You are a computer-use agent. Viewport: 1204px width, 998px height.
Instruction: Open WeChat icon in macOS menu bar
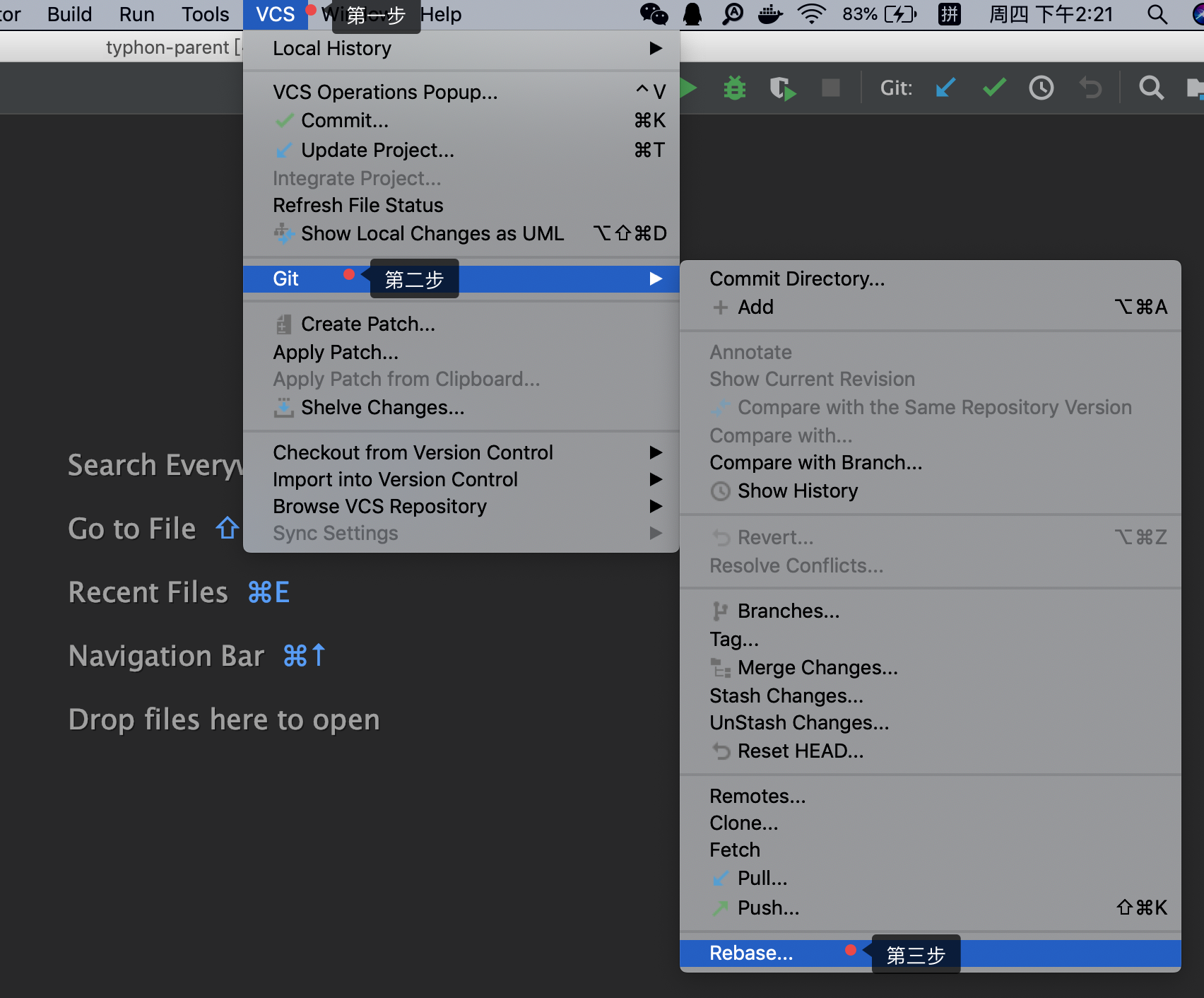[654, 14]
